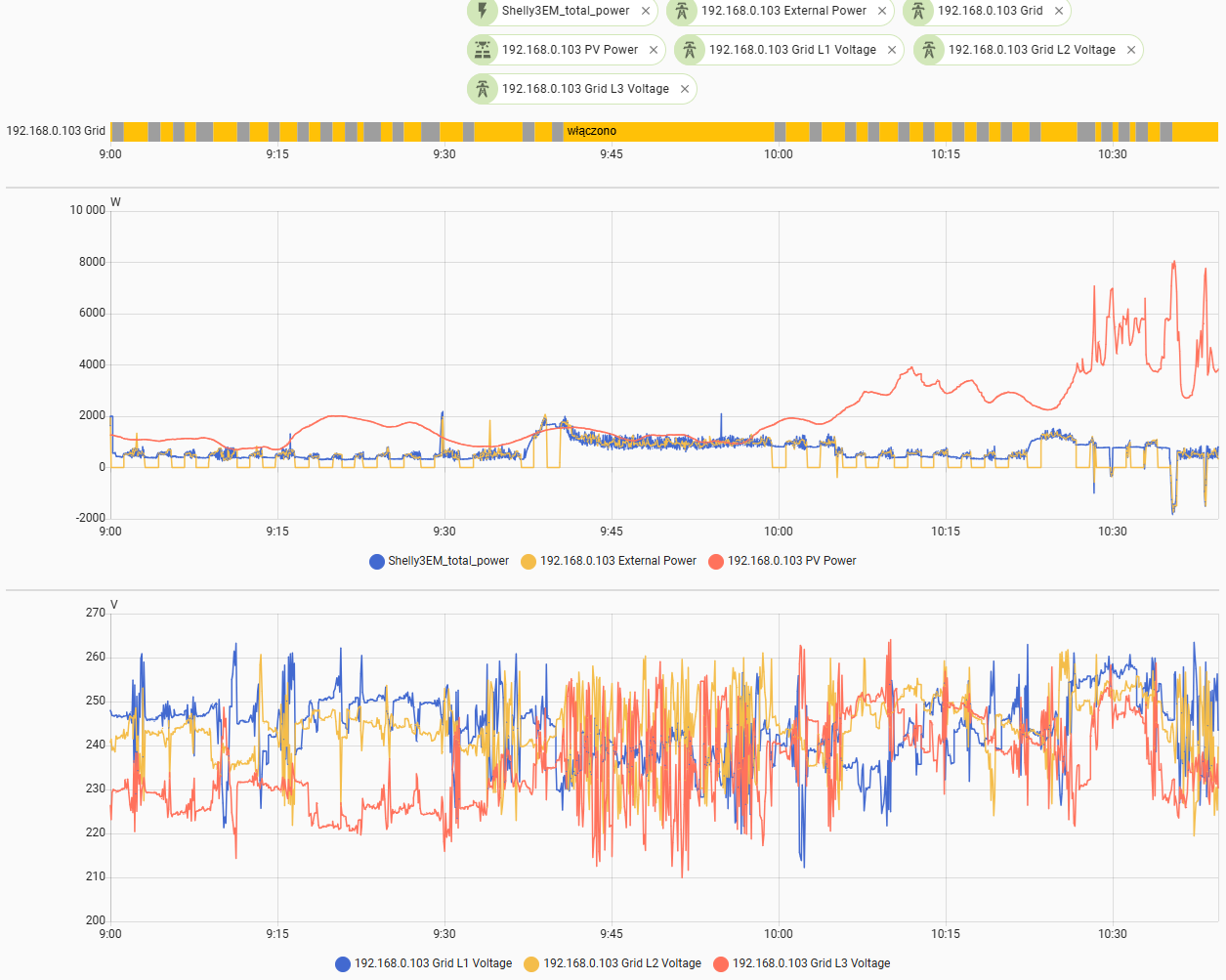Click the '9:45' label under the power chart
This screenshot has height=980, width=1226.
pos(612,532)
